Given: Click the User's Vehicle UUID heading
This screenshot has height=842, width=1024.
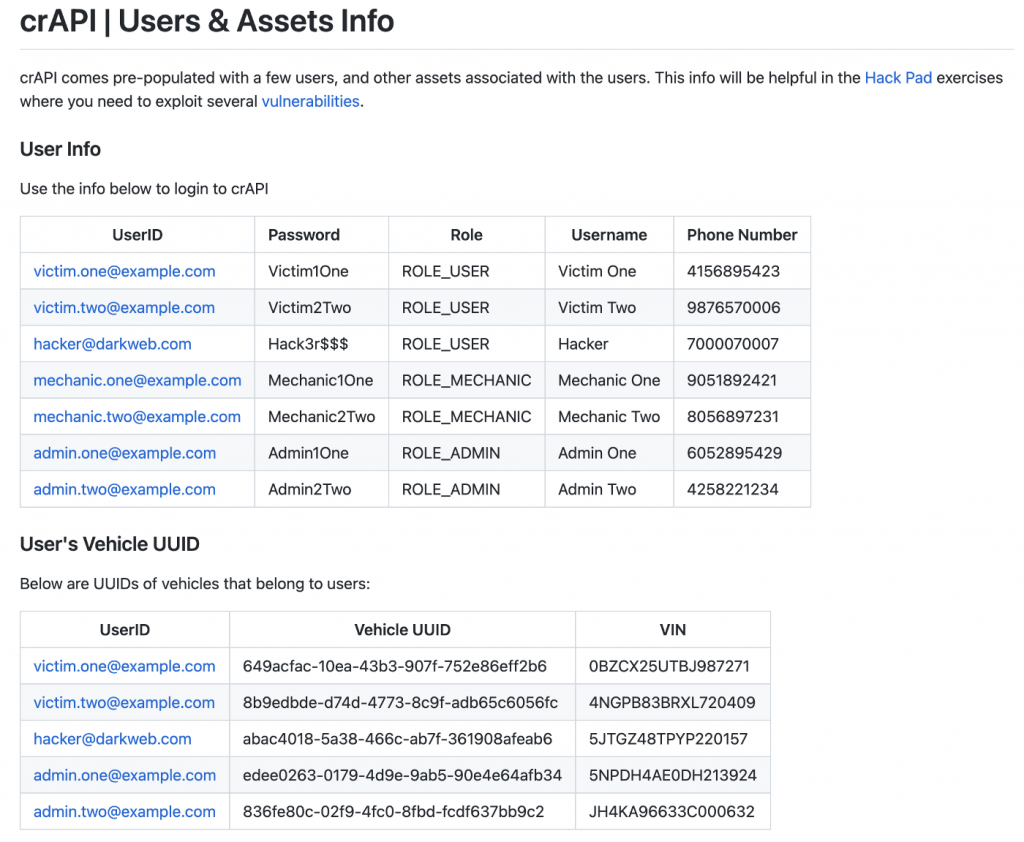Looking at the screenshot, I should click(x=110, y=544).
